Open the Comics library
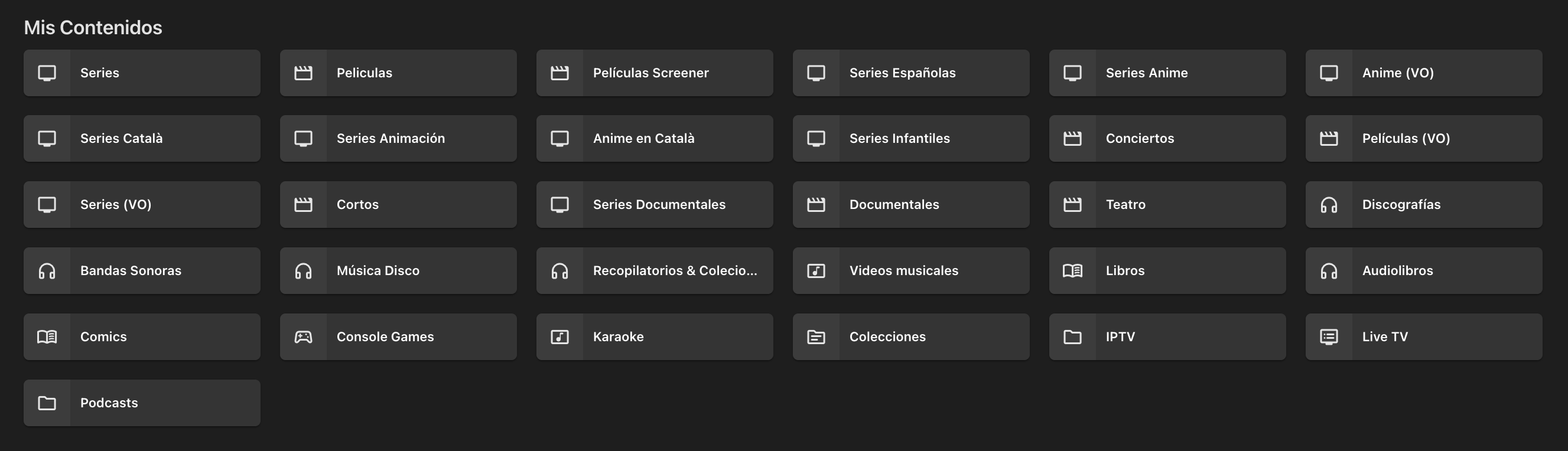 click(x=142, y=336)
